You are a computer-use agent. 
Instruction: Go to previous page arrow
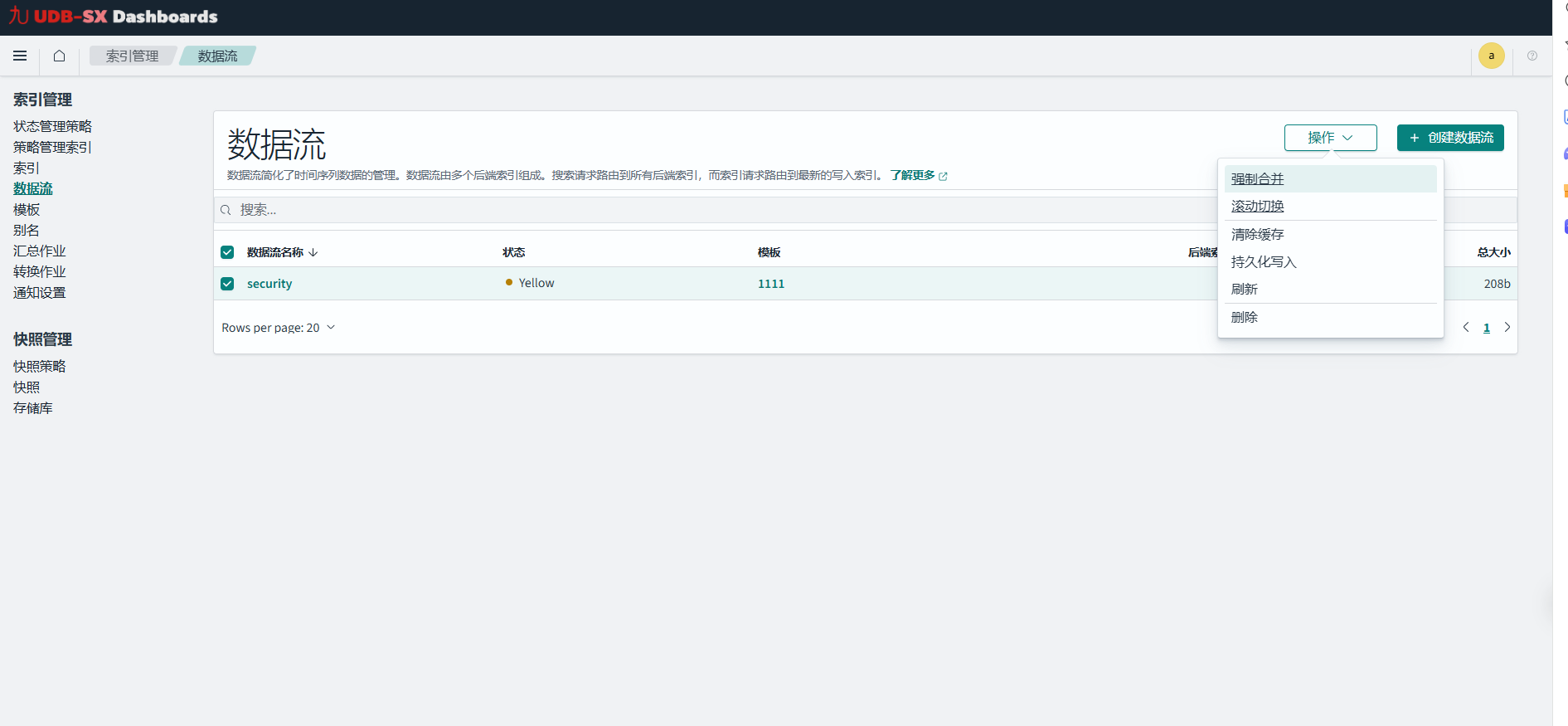click(x=1466, y=328)
